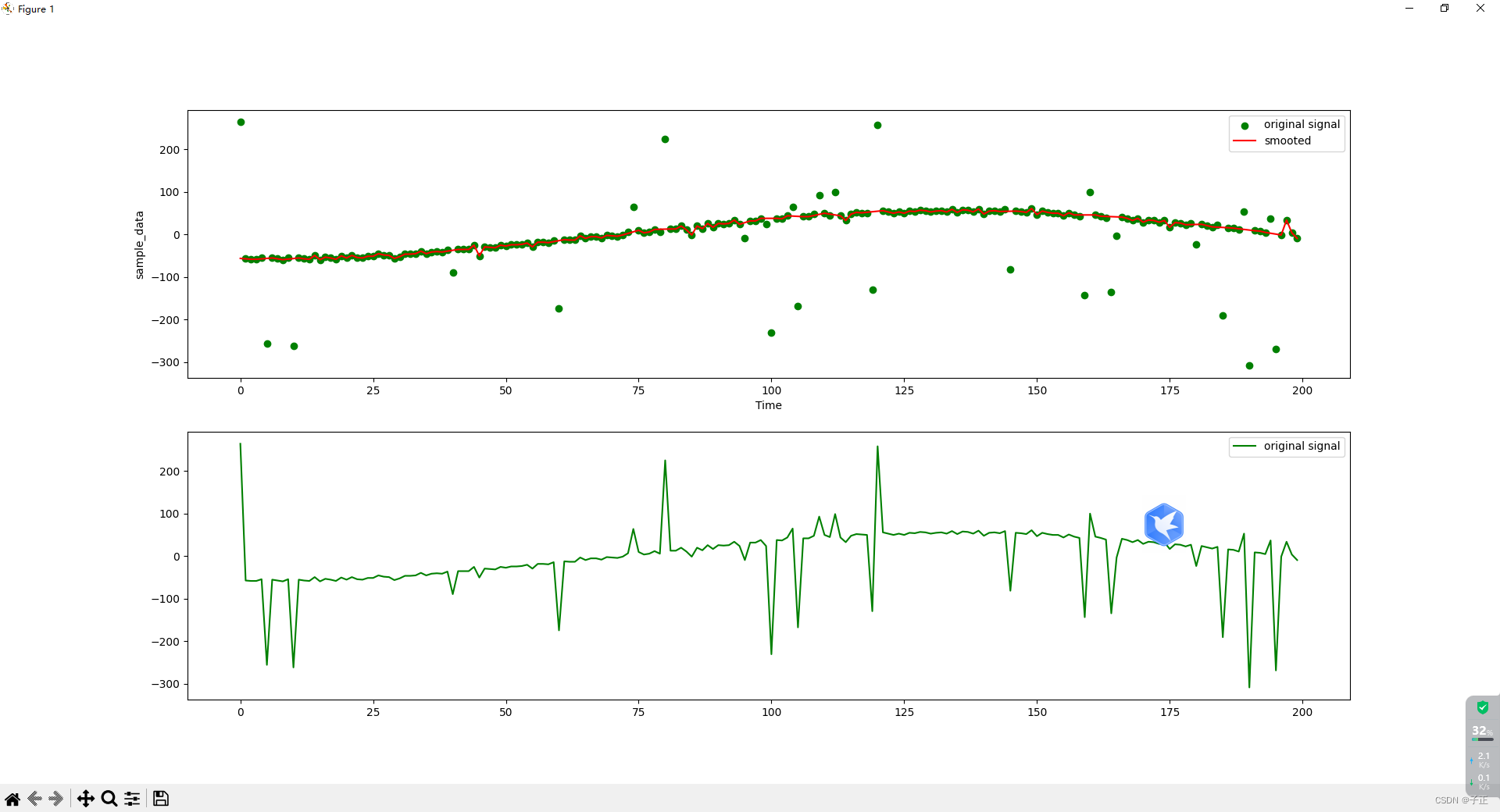Click the 32% memory usage widget

click(x=1482, y=732)
